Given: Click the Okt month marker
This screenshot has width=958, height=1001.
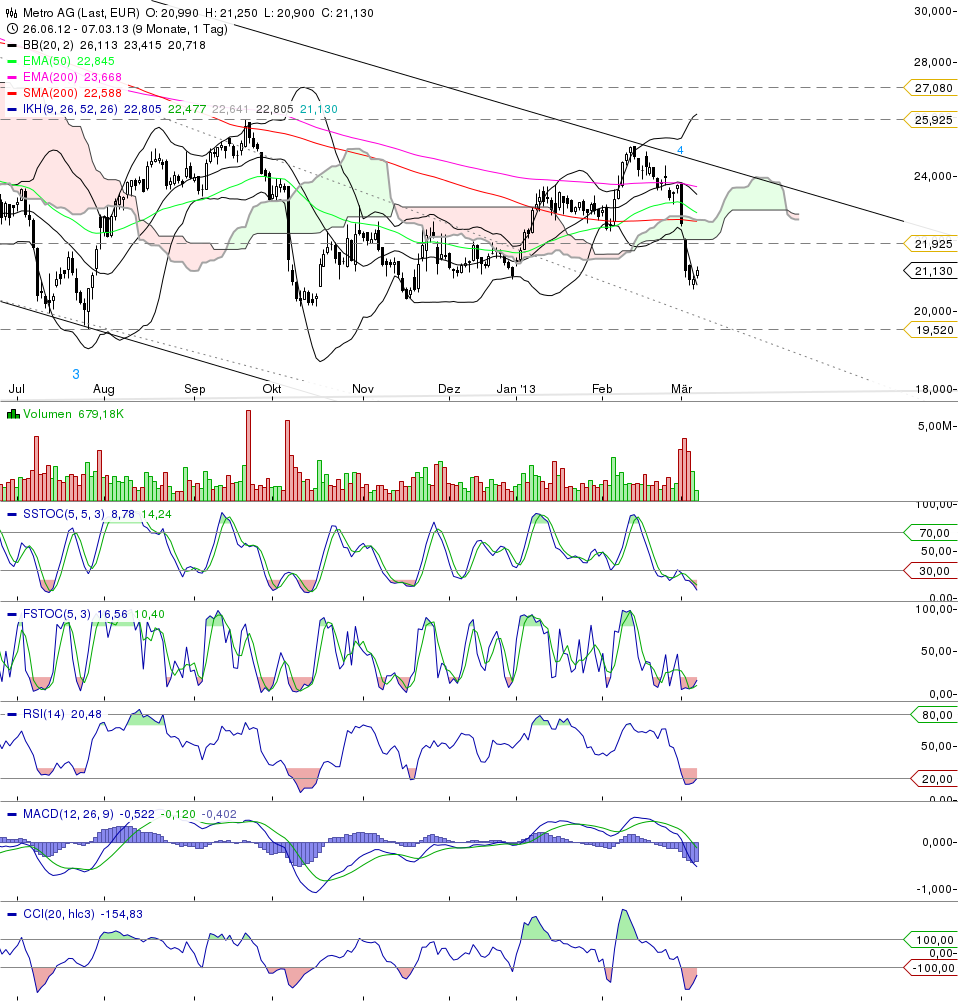Looking at the screenshot, I should click(272, 389).
